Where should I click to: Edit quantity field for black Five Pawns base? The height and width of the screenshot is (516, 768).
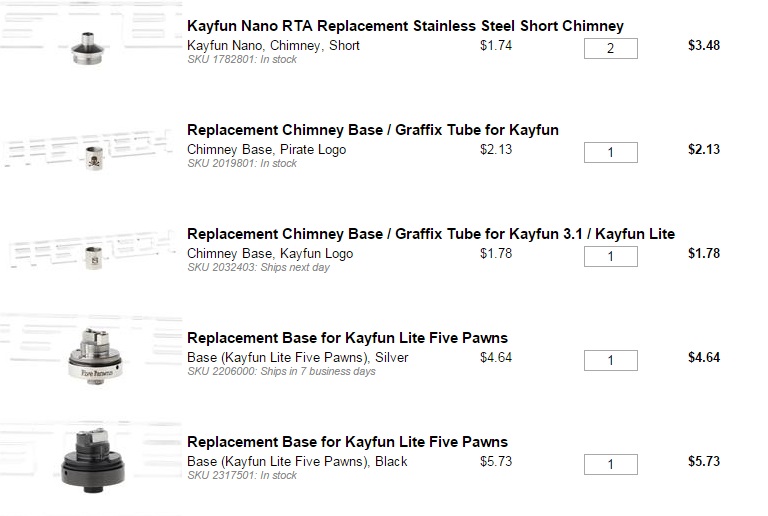point(611,464)
